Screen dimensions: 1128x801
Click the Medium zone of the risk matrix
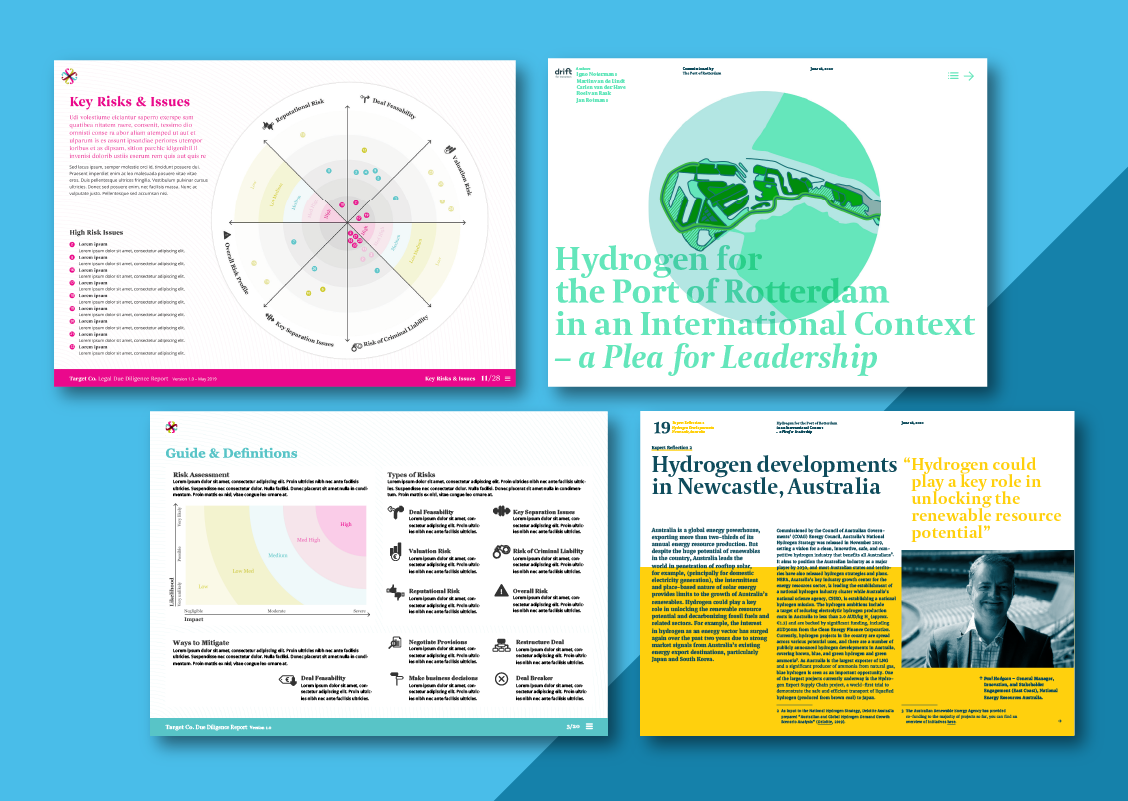278,556
